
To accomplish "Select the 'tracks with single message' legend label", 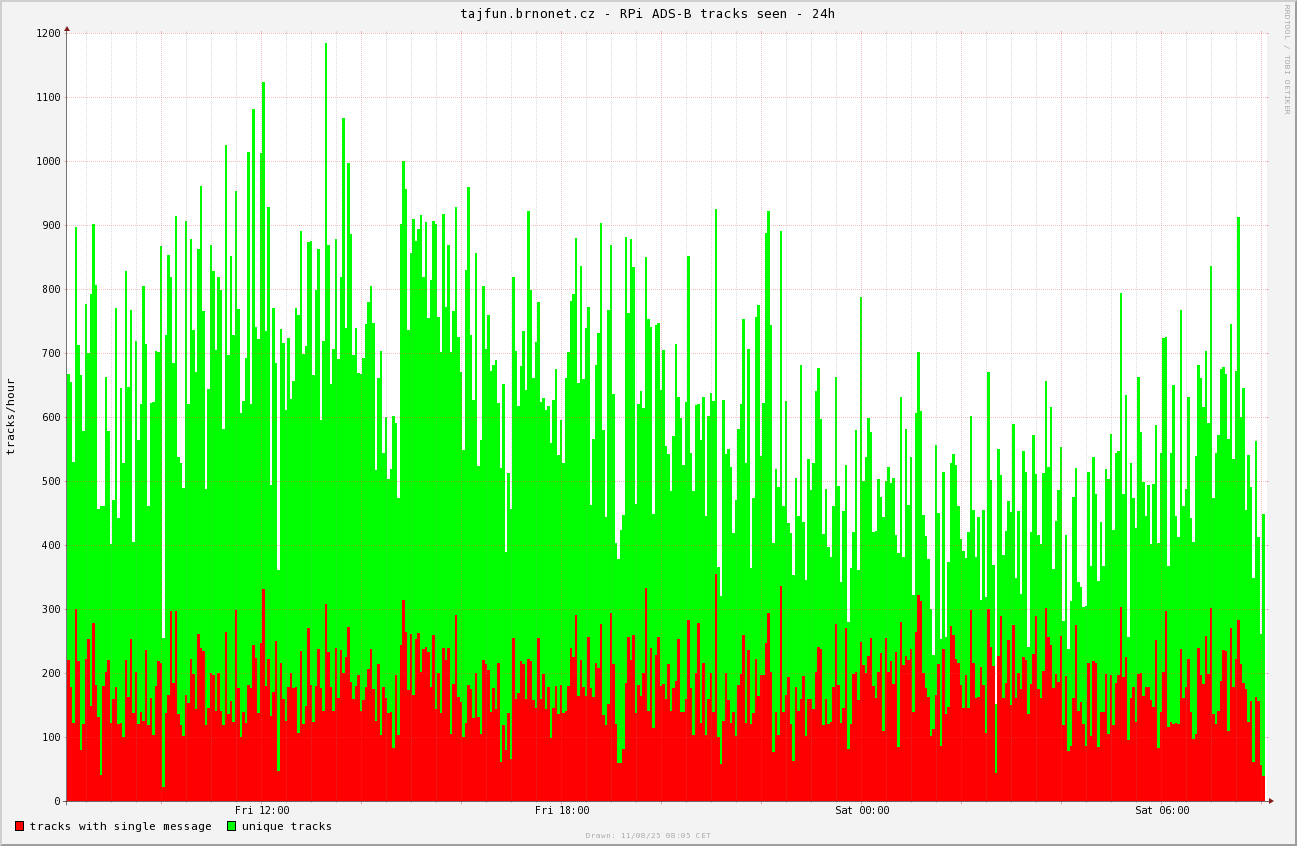I will pos(120,826).
